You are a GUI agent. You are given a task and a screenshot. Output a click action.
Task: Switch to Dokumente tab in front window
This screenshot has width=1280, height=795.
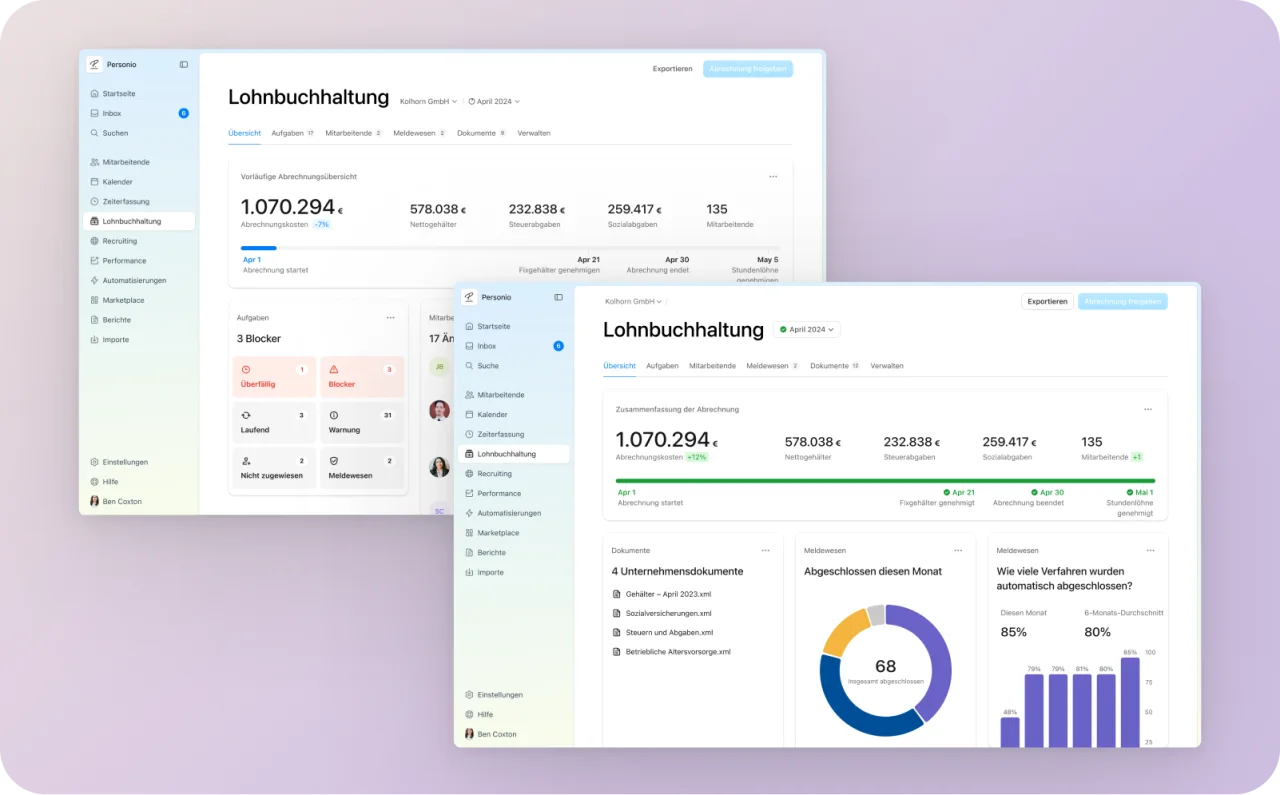835,366
